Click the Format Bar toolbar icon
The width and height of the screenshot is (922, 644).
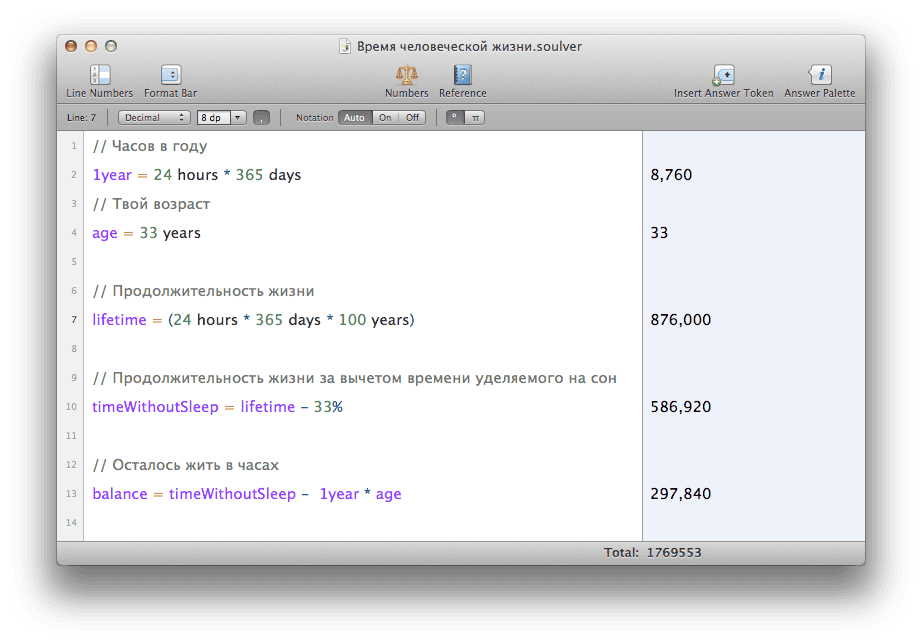(x=170, y=75)
